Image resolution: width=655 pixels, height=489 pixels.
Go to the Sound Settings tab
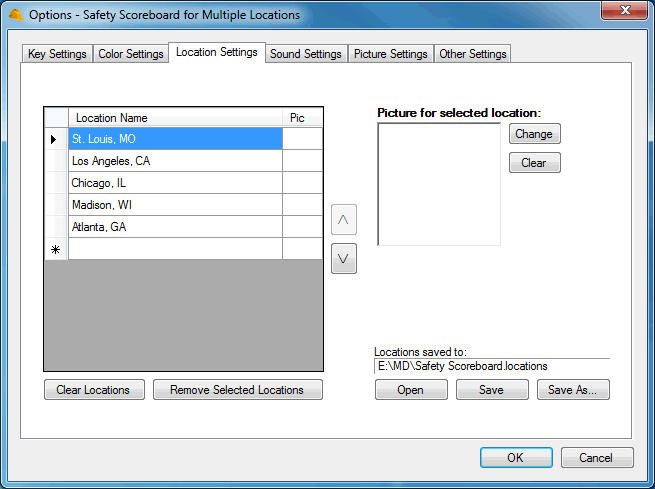[x=306, y=54]
